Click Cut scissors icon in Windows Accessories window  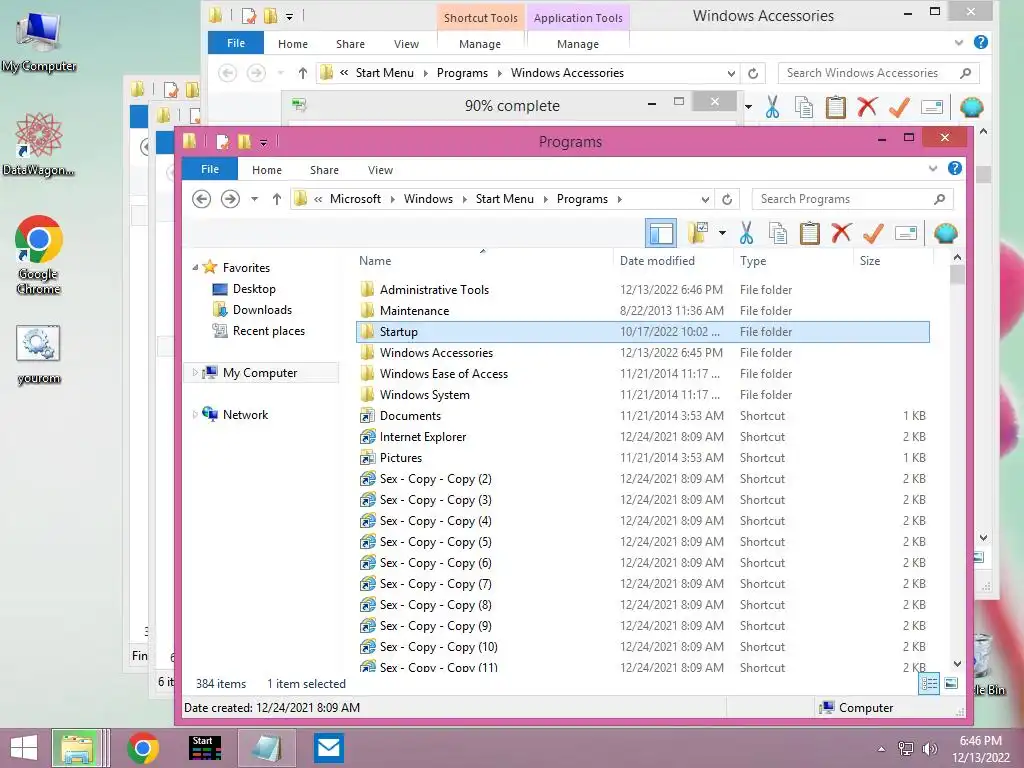[x=773, y=107]
